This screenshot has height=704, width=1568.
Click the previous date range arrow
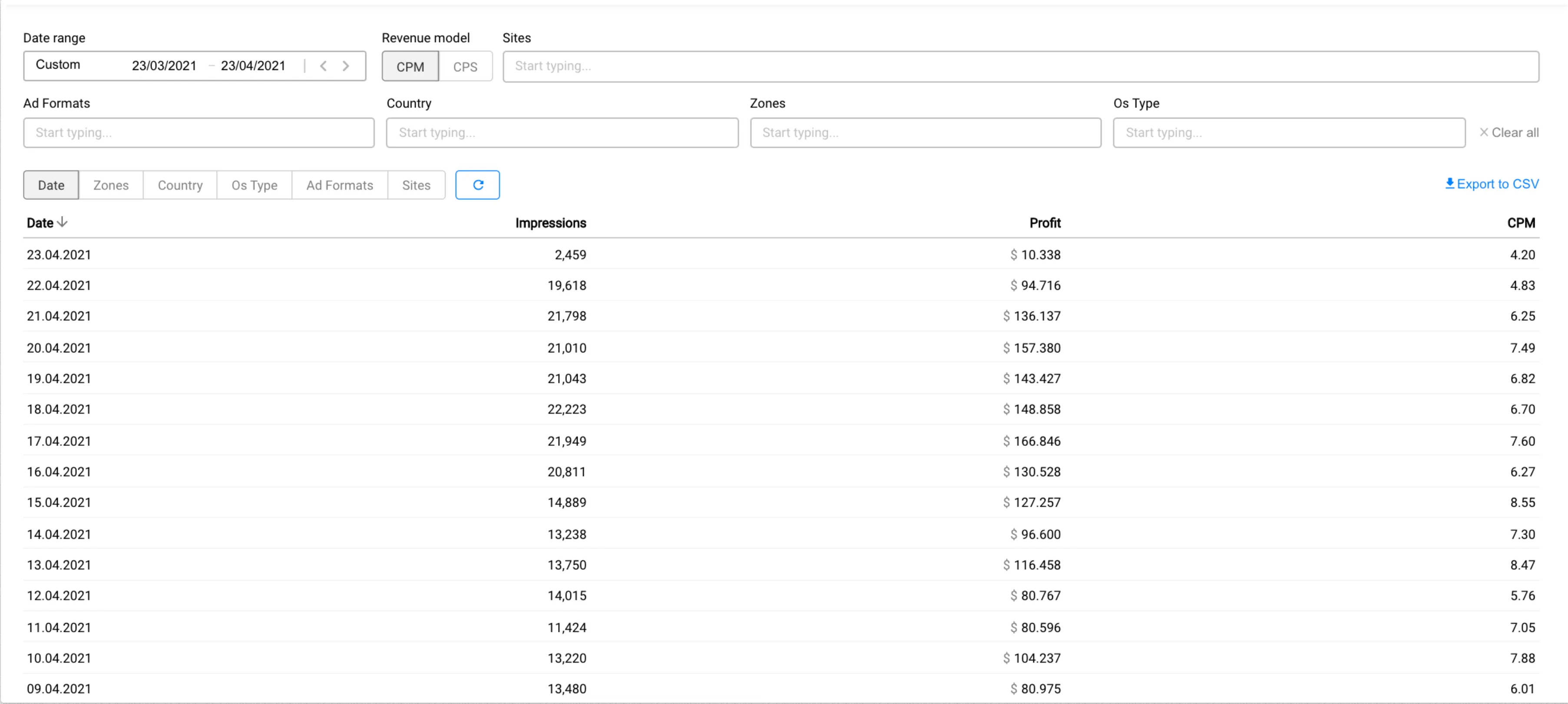click(323, 66)
